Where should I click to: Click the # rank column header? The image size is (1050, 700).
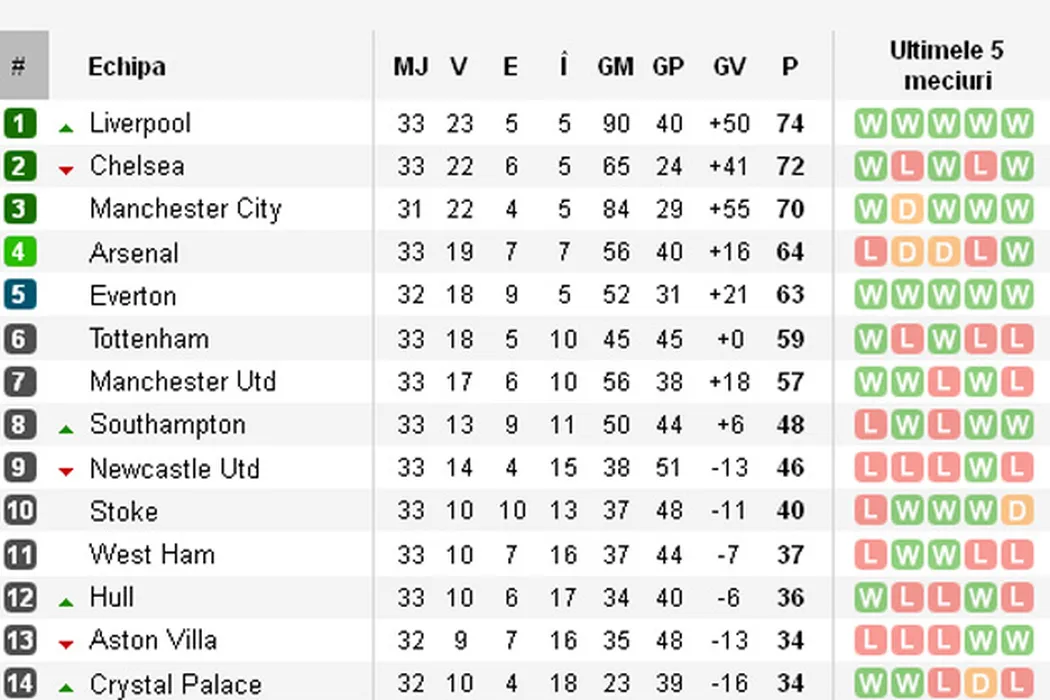pos(19,67)
